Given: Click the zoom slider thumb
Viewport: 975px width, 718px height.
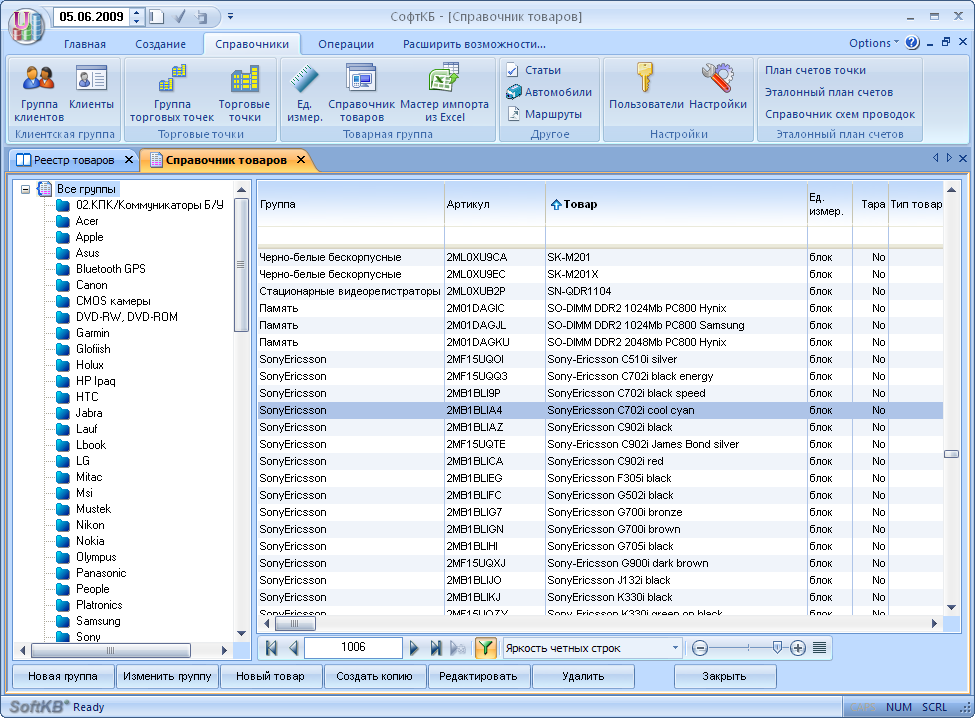Looking at the screenshot, I should tap(777, 648).
